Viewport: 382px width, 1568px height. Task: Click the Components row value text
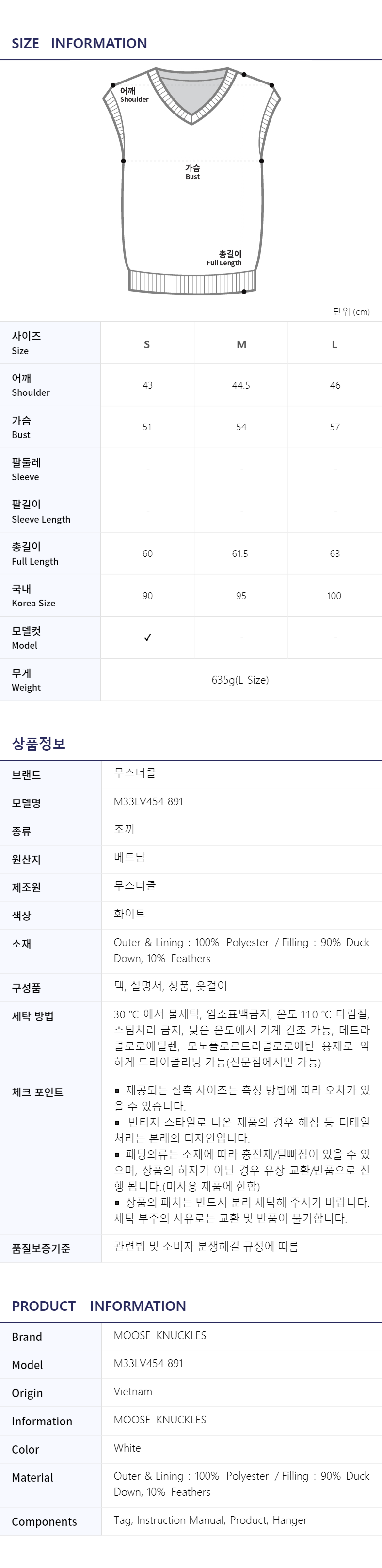[210, 1520]
